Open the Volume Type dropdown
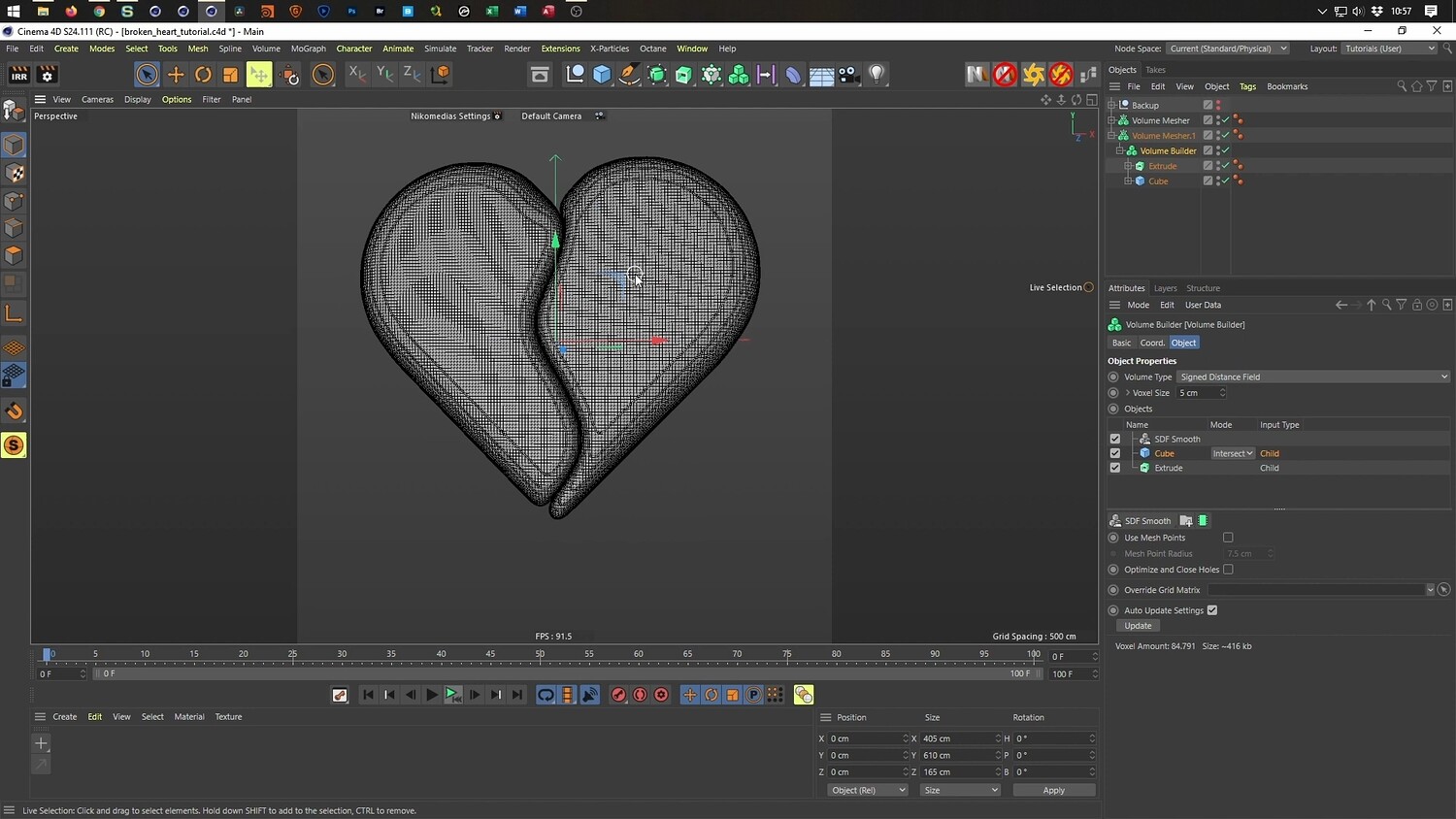The image size is (1456, 819). (1312, 377)
